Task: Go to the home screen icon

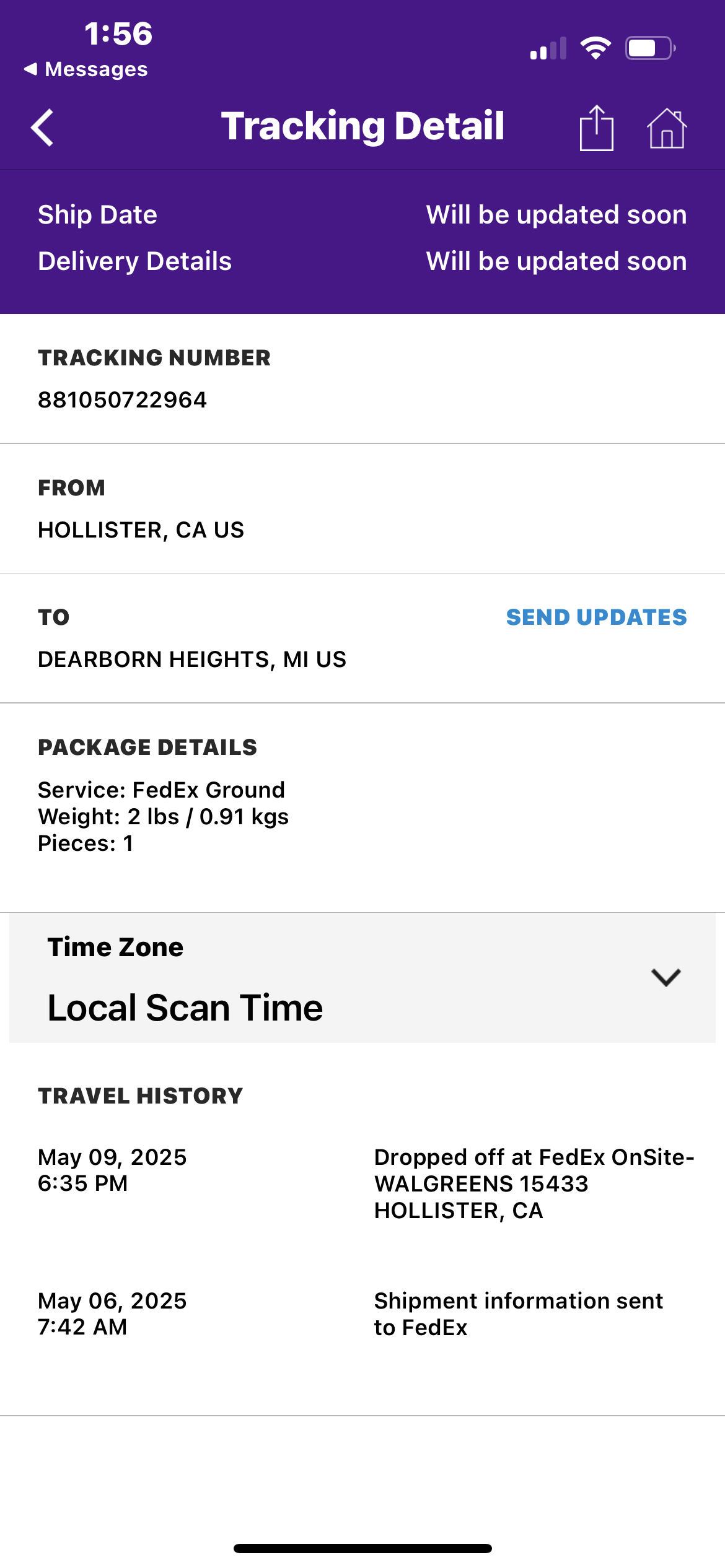Action: point(667,128)
